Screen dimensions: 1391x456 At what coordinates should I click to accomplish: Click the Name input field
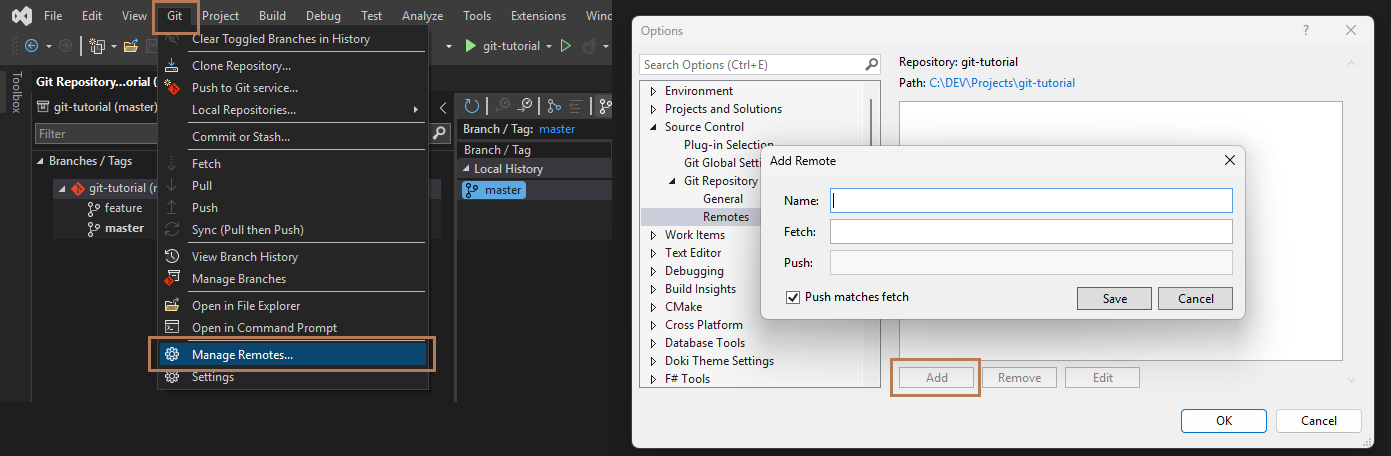(1031, 201)
